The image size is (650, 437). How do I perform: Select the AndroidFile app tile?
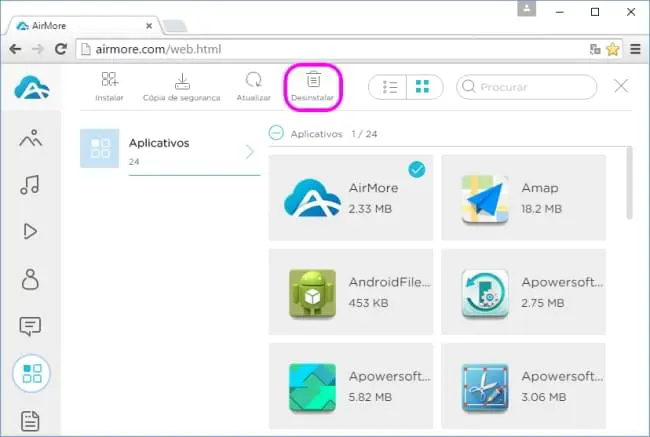351,292
